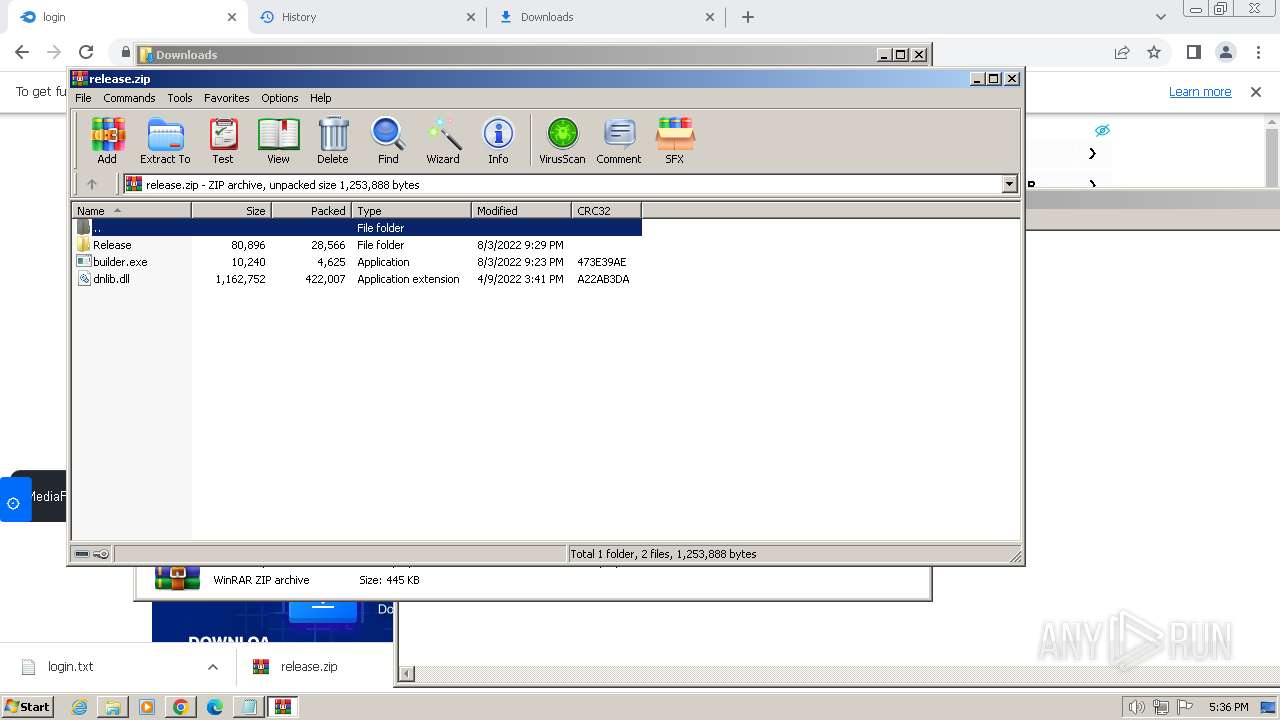Open the Chrome three-dot menu
This screenshot has width=1280, height=720.
[x=1258, y=52]
